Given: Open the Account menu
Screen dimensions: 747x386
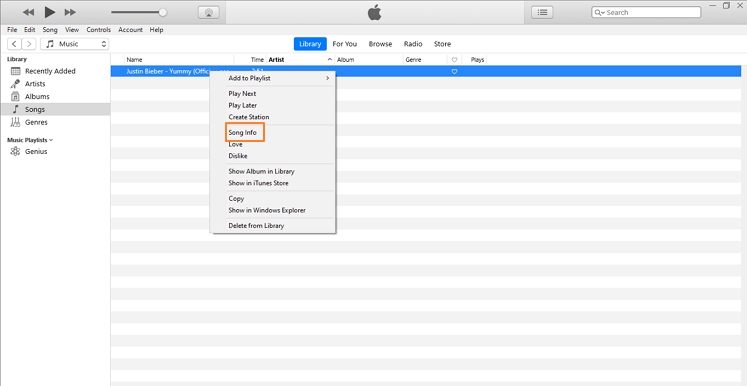Looking at the screenshot, I should point(131,30).
